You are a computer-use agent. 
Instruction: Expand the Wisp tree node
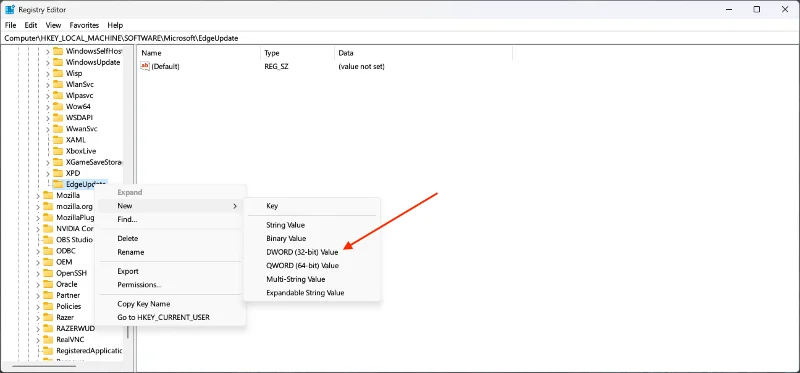tap(48, 73)
